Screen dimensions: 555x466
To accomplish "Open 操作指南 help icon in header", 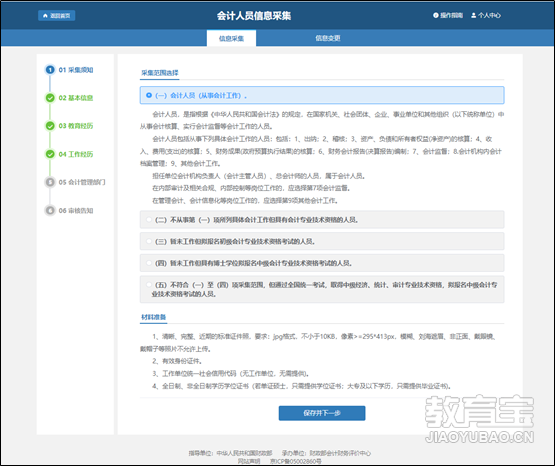I will (436, 15).
